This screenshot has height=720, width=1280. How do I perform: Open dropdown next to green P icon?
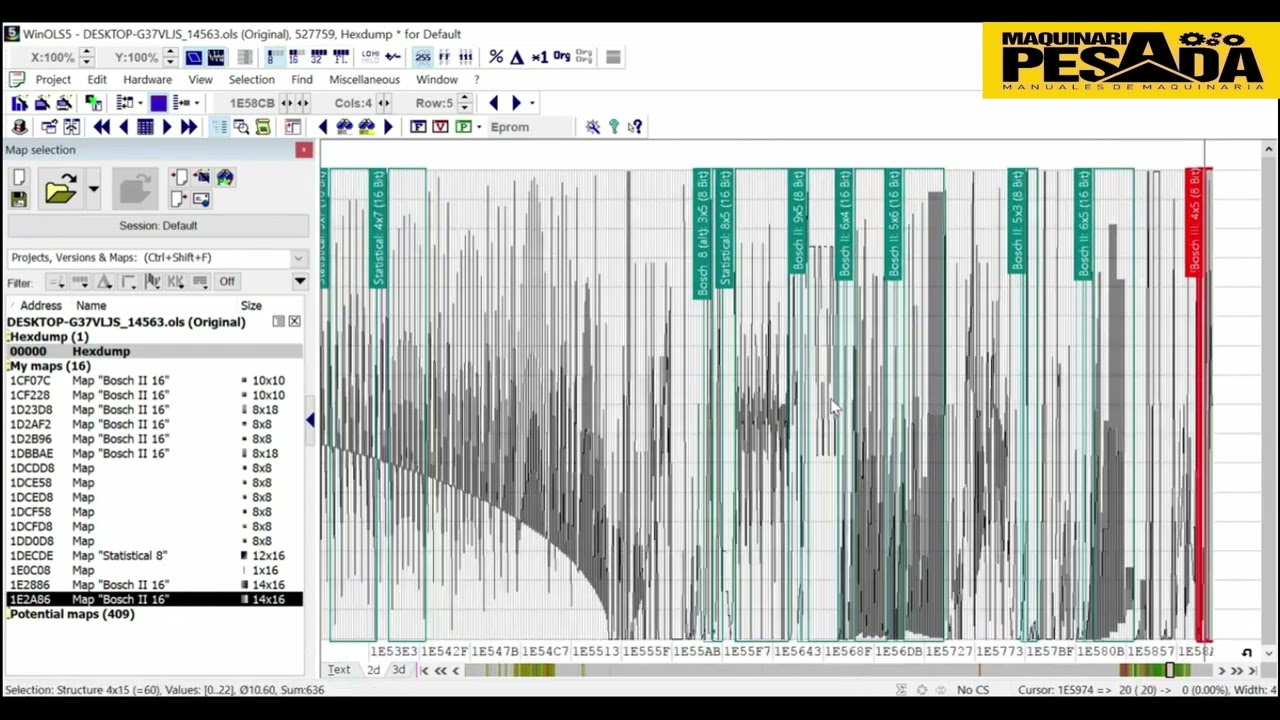479,127
